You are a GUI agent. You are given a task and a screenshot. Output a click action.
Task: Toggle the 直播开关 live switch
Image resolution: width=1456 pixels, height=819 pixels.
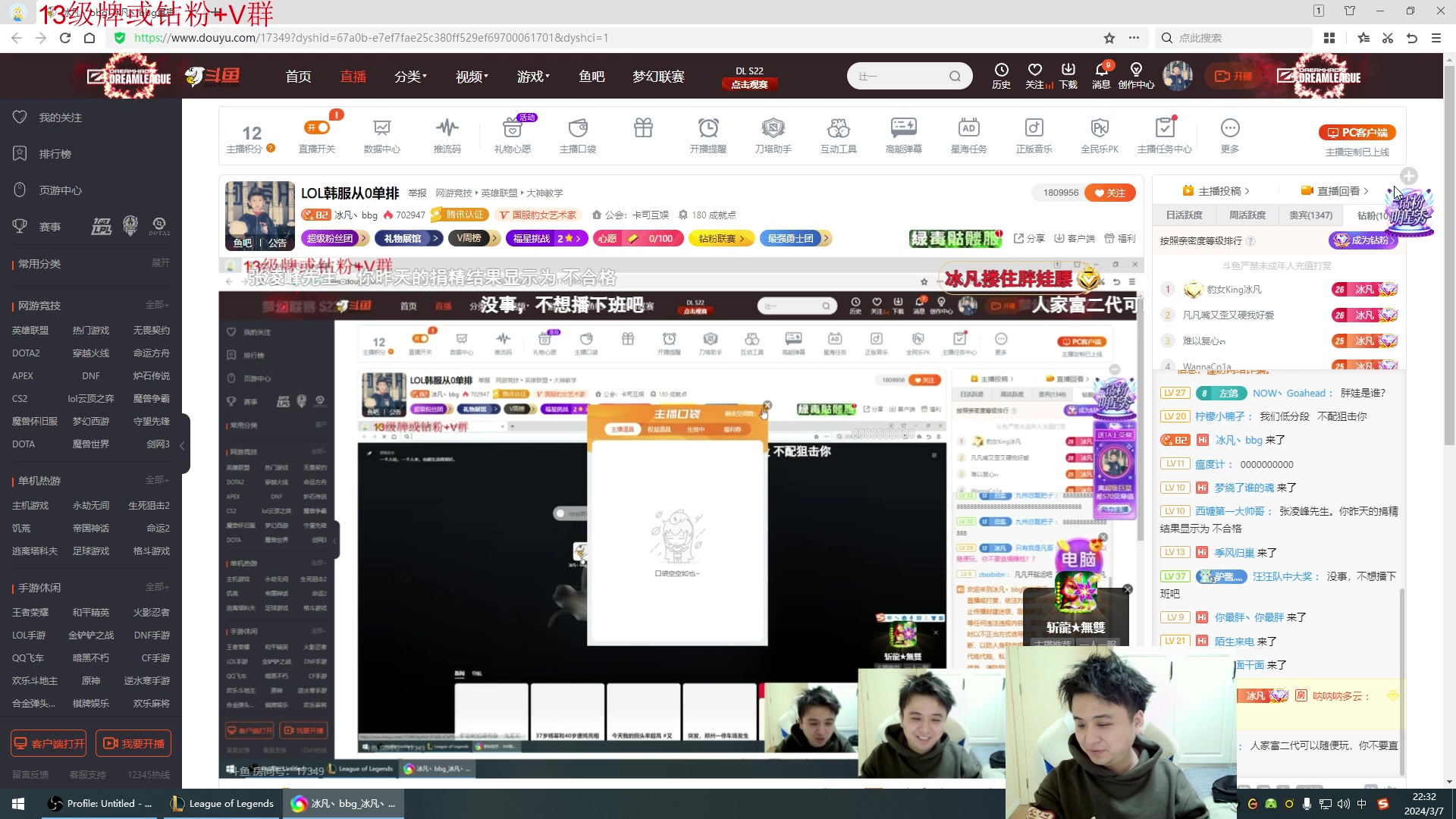317,127
